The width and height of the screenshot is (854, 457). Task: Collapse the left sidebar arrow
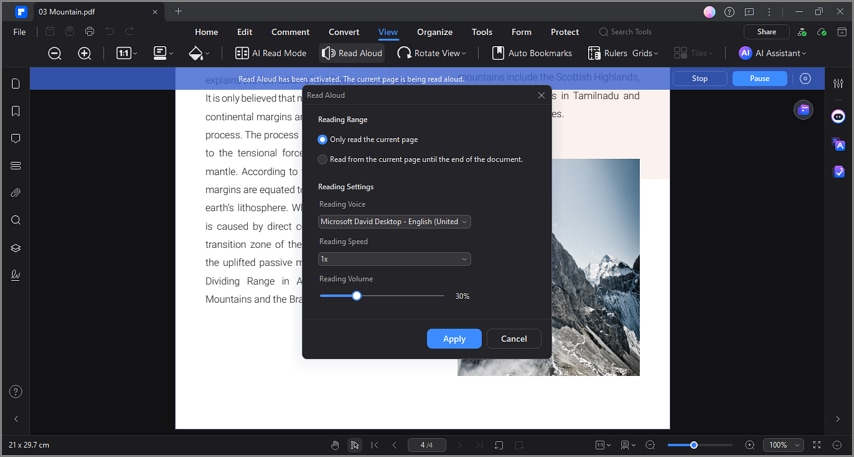click(16, 419)
